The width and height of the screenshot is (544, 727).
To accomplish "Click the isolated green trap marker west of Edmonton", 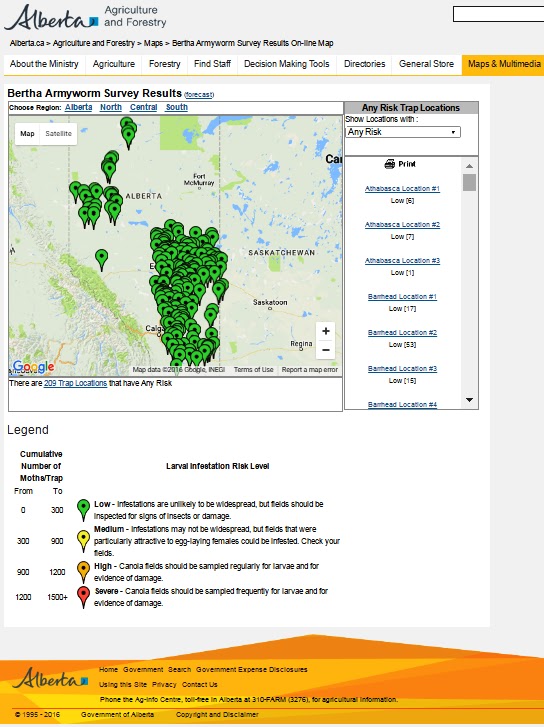I will (102, 259).
